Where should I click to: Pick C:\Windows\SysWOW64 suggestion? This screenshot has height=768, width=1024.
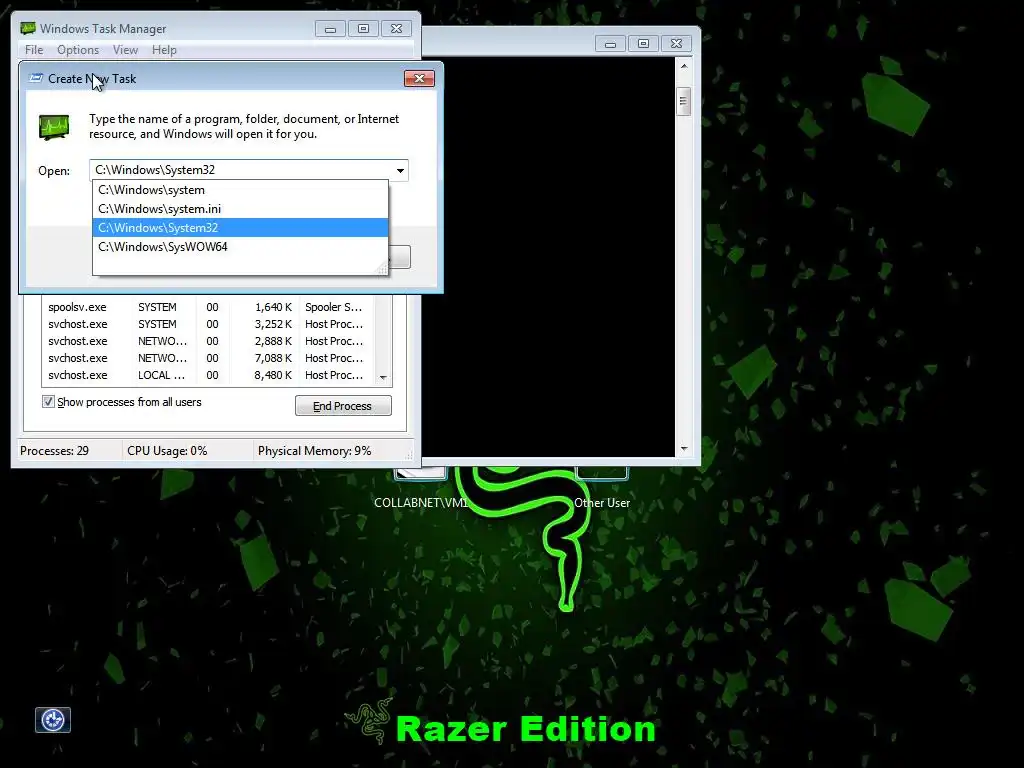(x=240, y=247)
